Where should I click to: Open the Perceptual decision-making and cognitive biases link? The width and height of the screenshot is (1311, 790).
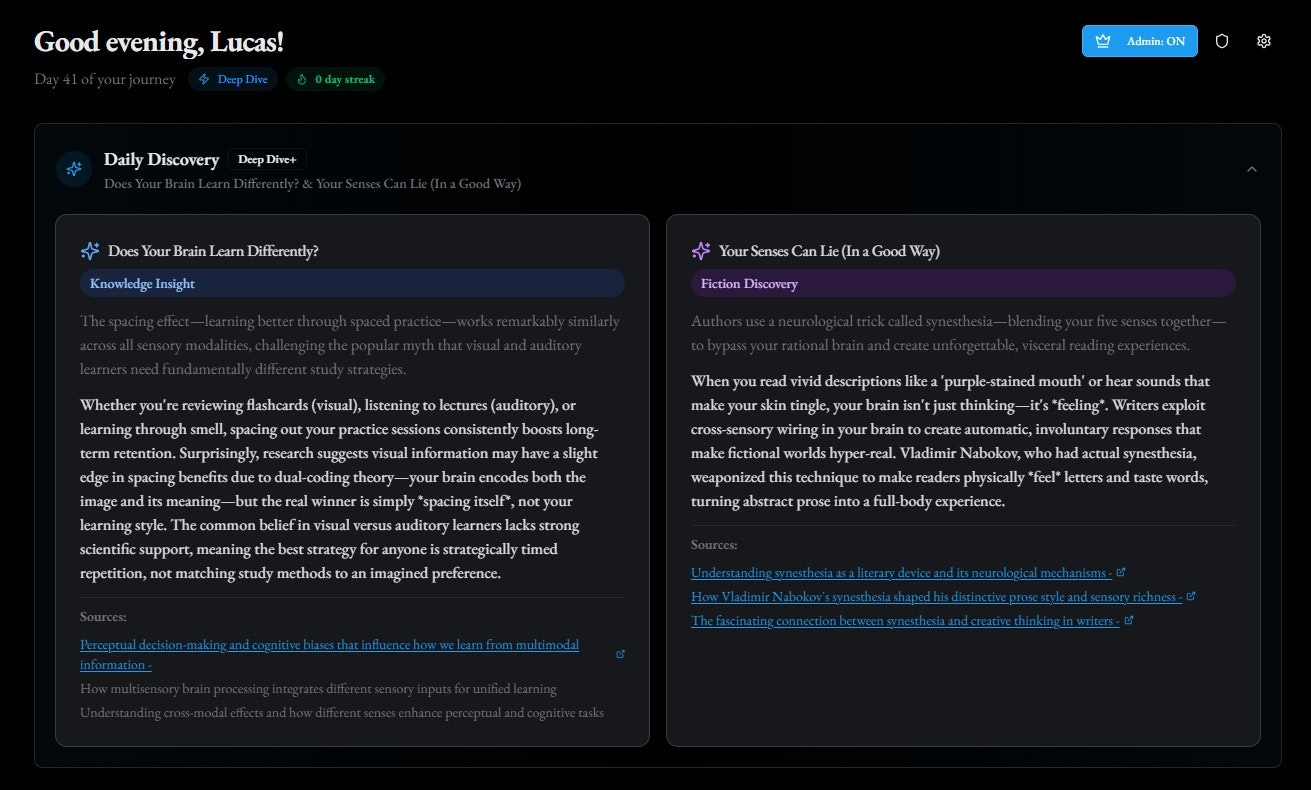click(x=329, y=645)
